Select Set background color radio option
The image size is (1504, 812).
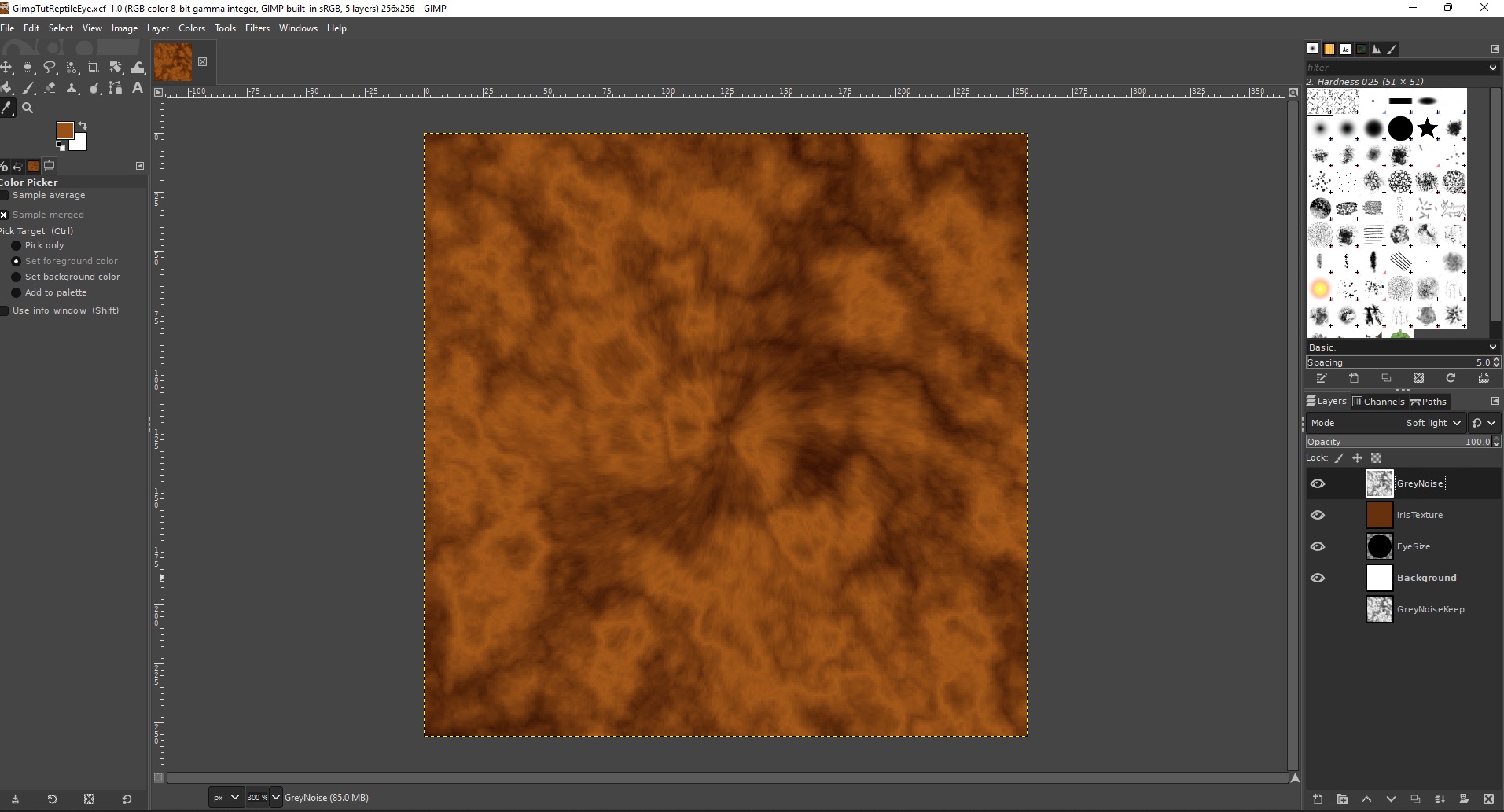click(x=16, y=277)
